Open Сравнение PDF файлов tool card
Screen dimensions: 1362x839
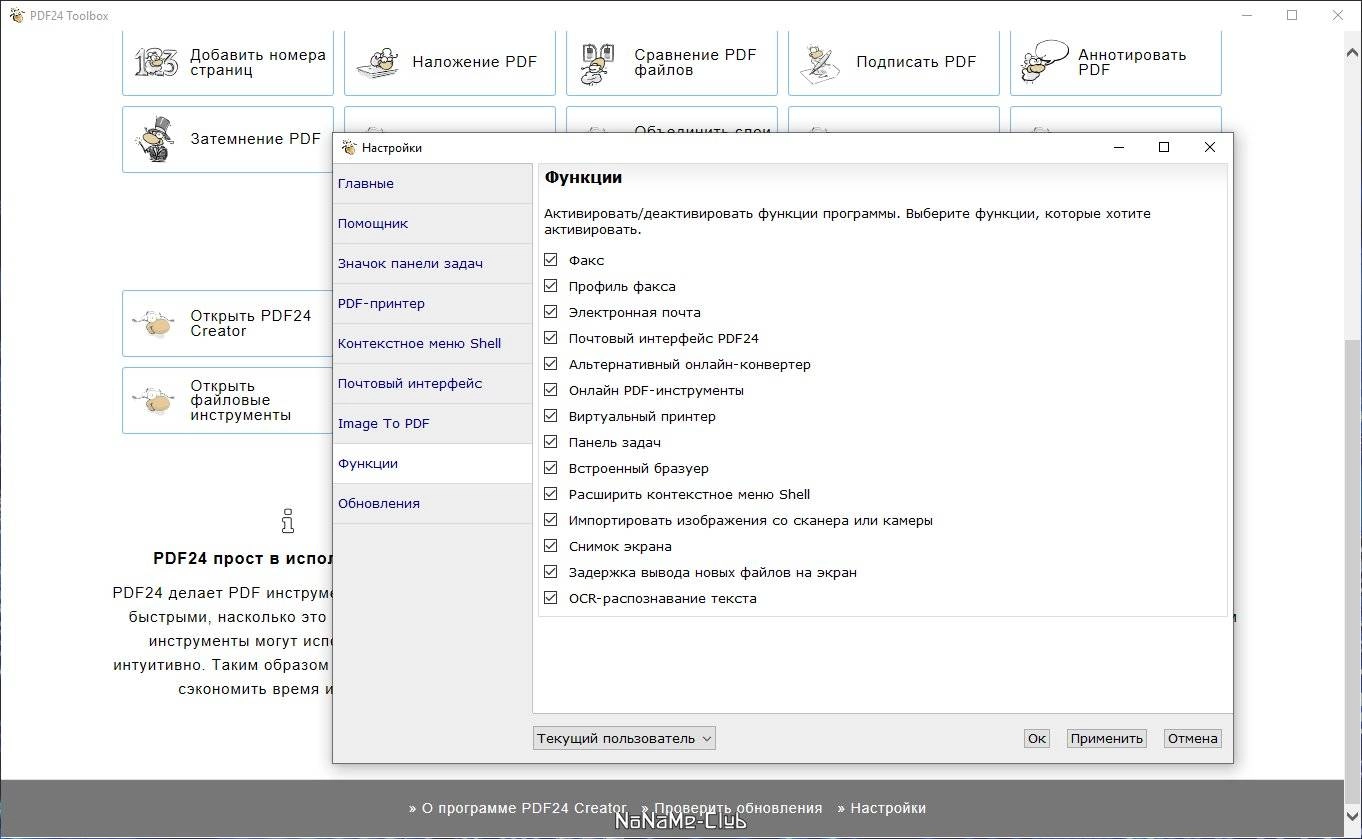(672, 62)
